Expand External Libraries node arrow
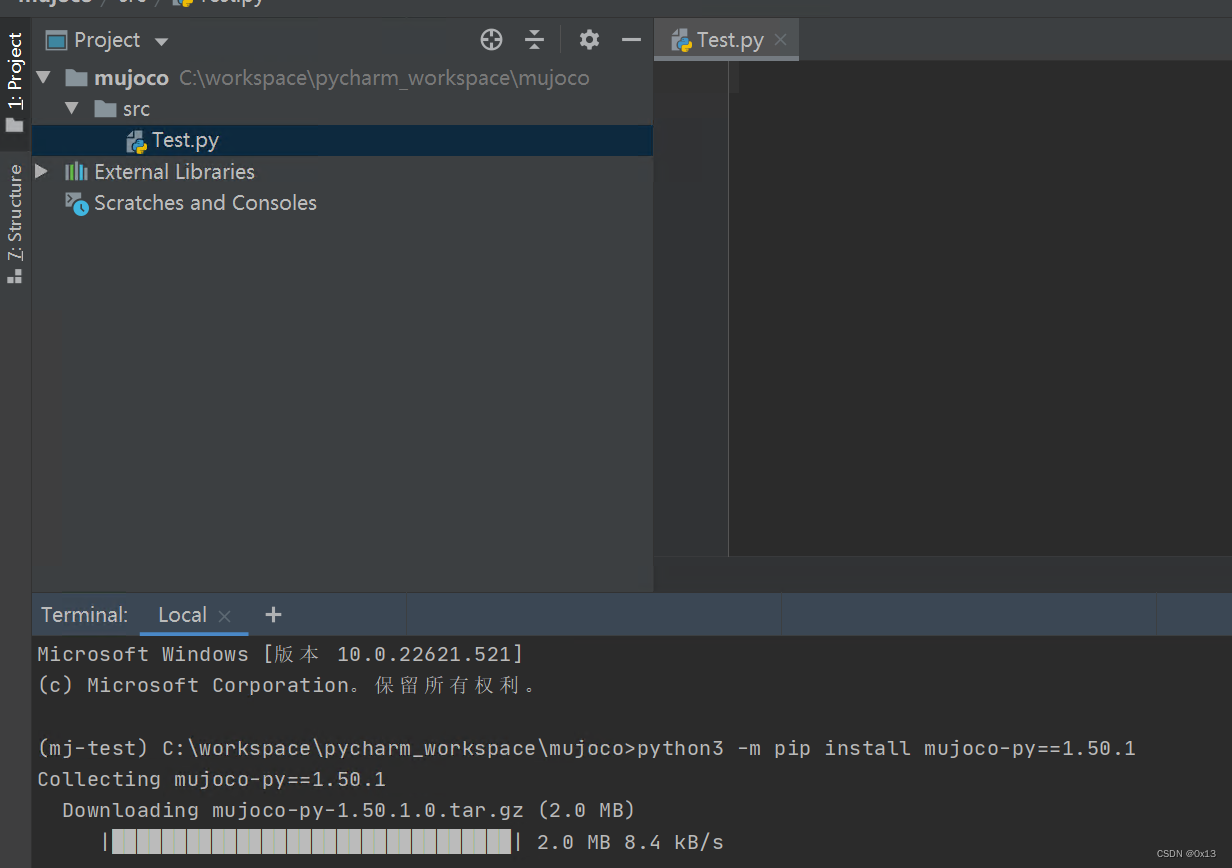Image resolution: width=1232 pixels, height=868 pixels. tap(42, 171)
